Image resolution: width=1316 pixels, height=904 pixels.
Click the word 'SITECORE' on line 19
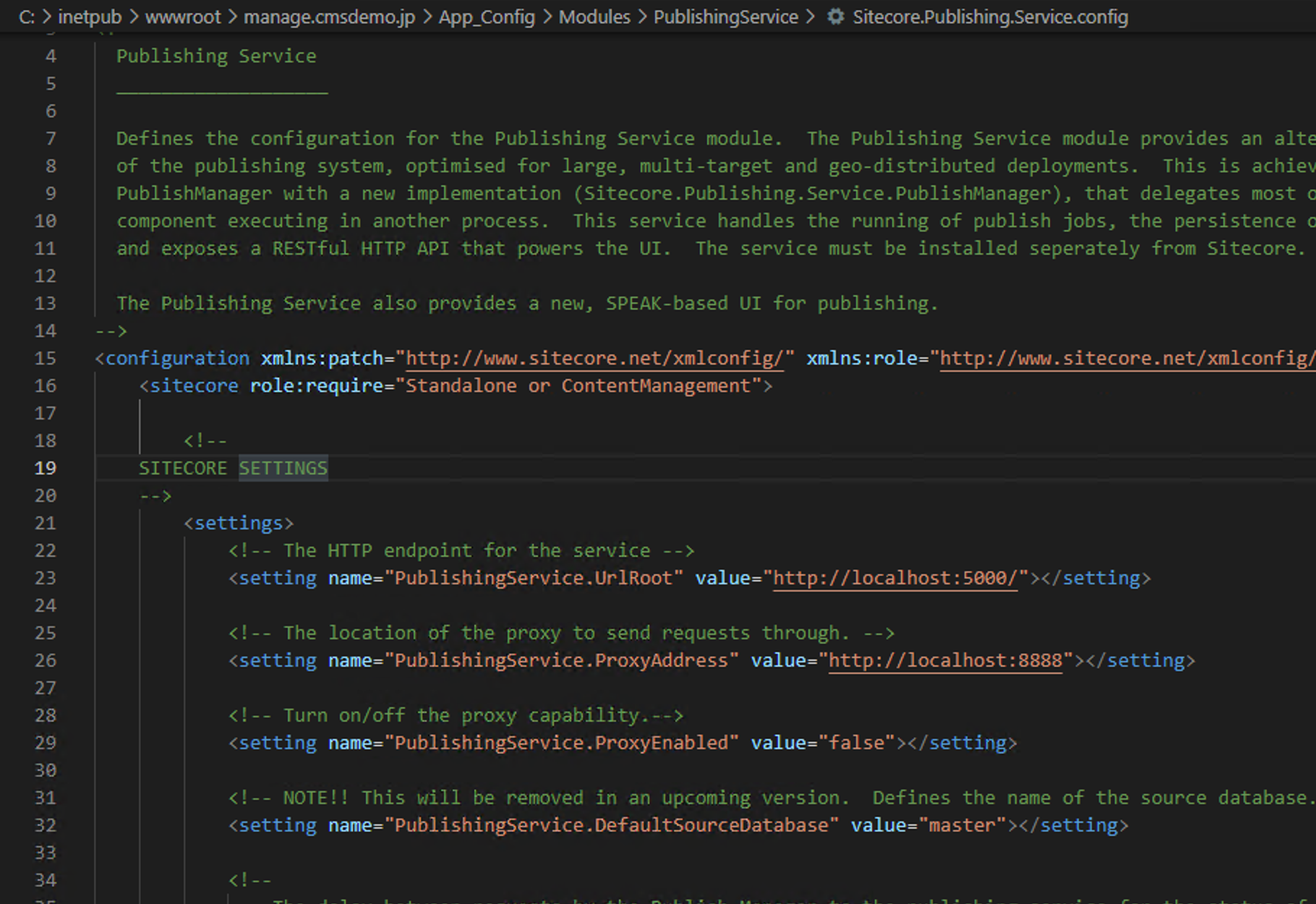183,468
